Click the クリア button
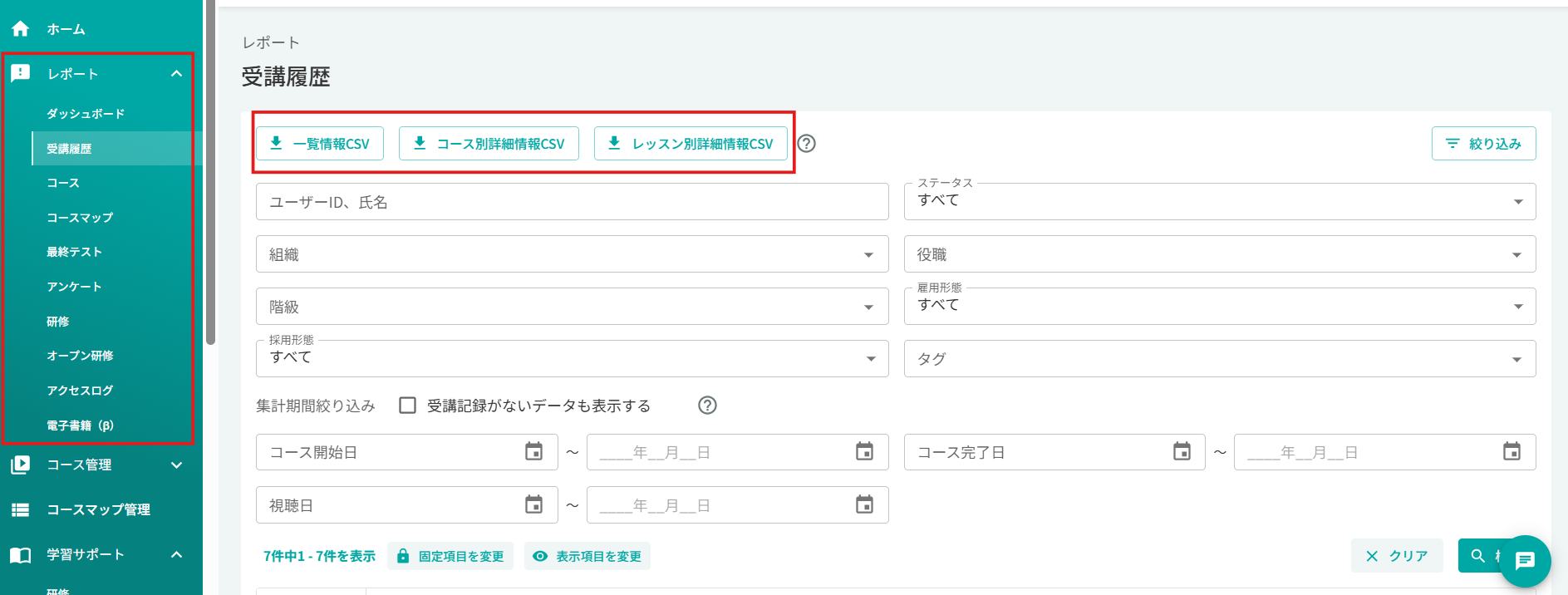This screenshot has height=595, width=1568. coord(1397,556)
